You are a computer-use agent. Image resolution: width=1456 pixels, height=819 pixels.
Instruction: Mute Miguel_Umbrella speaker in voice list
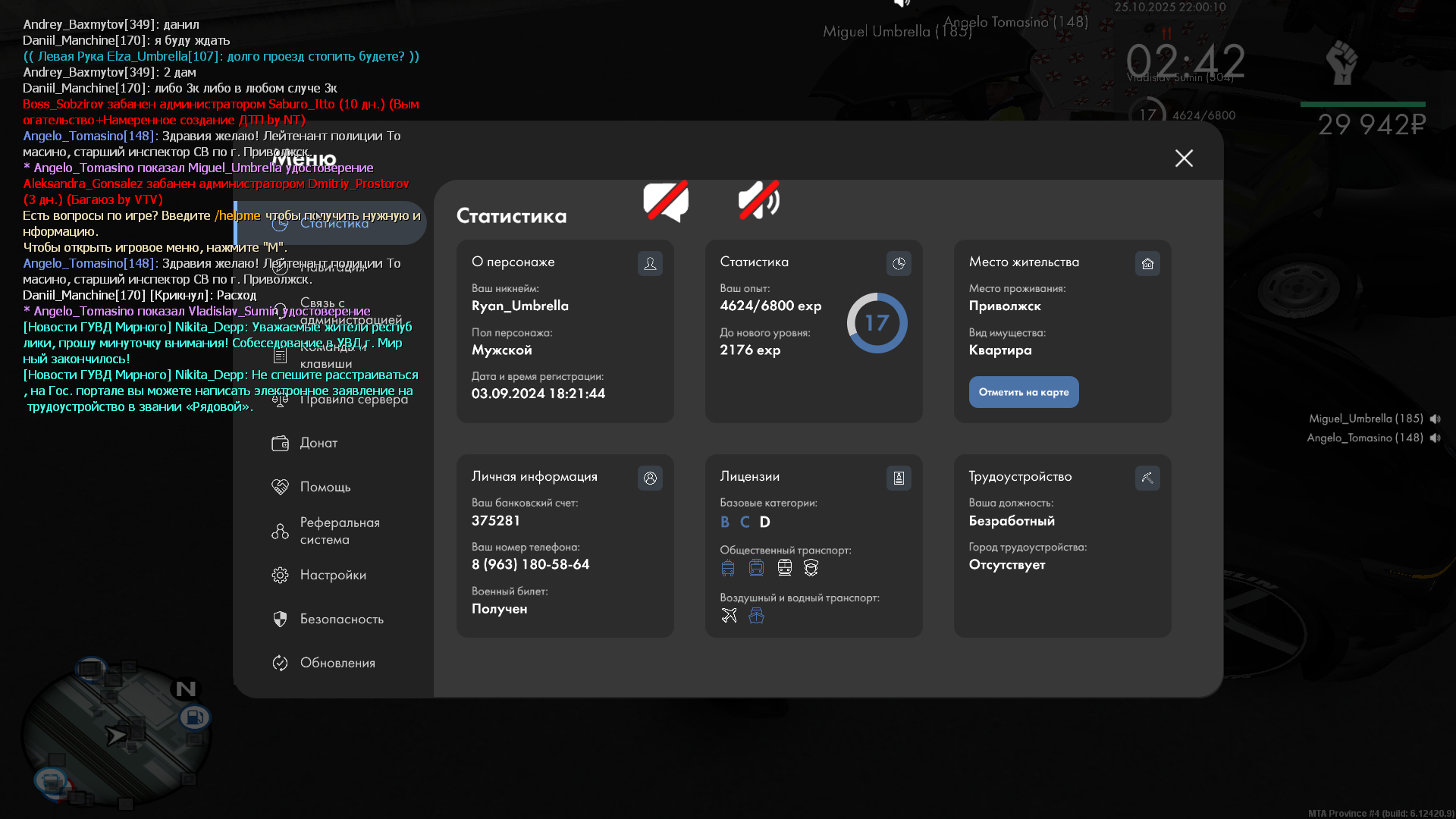click(1435, 419)
